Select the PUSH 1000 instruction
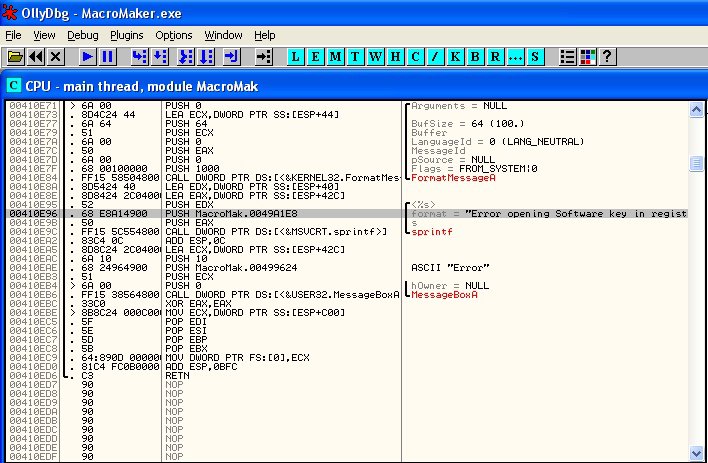 [x=192, y=168]
